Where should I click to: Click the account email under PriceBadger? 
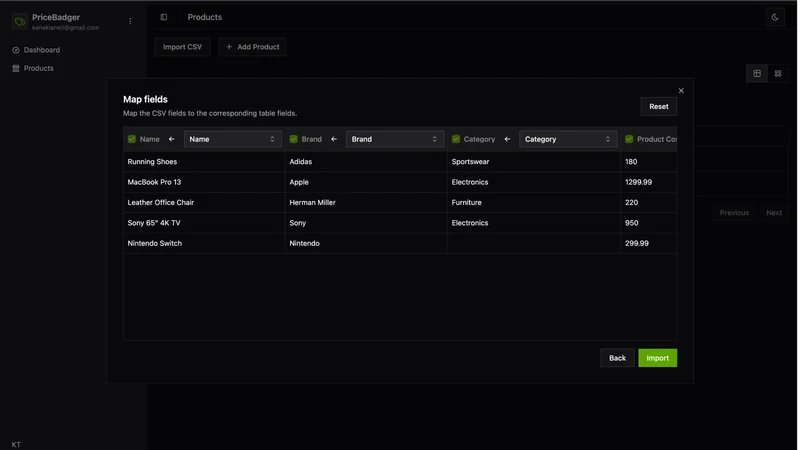click(65, 28)
